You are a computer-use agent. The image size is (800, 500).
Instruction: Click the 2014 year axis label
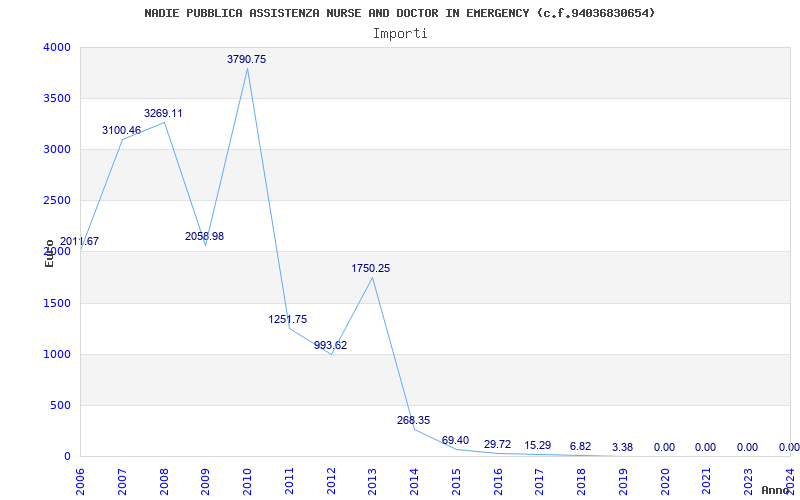pyautogui.click(x=414, y=480)
